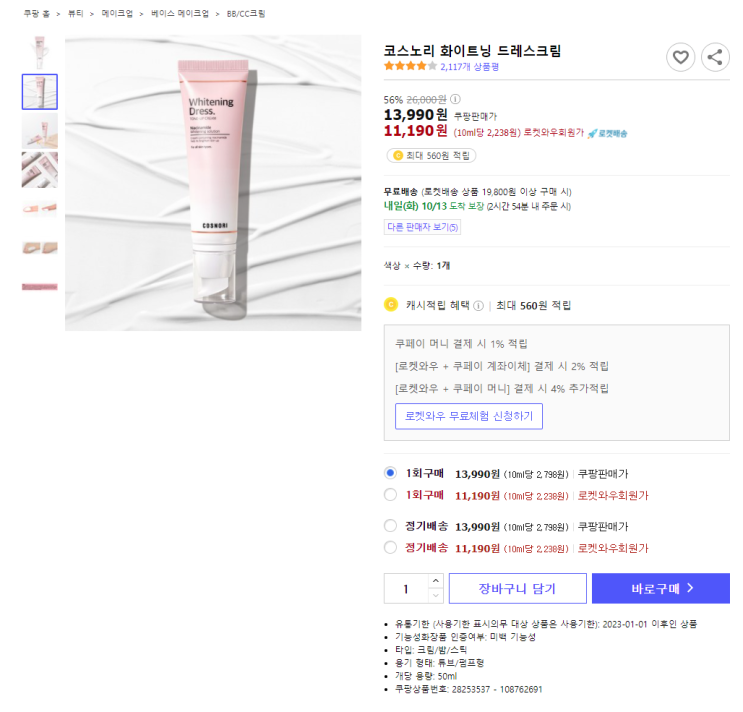
Task: Show first product thumbnail image
Action: [x=40, y=53]
